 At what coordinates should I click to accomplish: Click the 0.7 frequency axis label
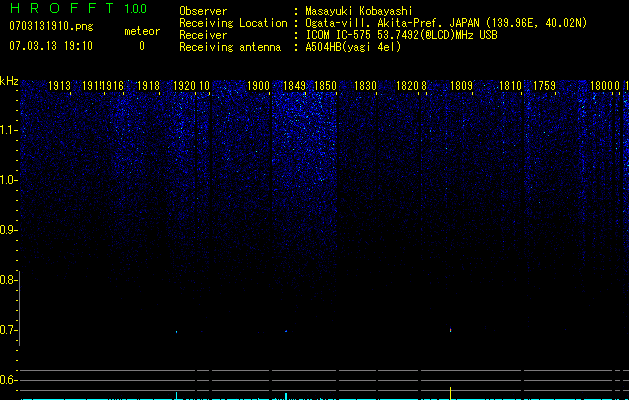pos(8,330)
